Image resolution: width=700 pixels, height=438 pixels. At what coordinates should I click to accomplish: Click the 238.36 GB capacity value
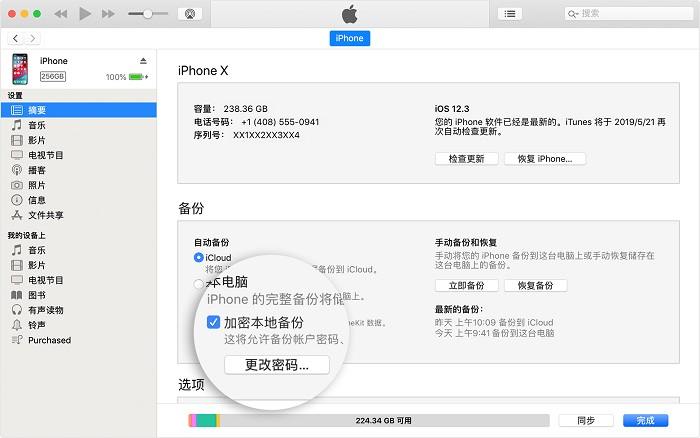[246, 109]
